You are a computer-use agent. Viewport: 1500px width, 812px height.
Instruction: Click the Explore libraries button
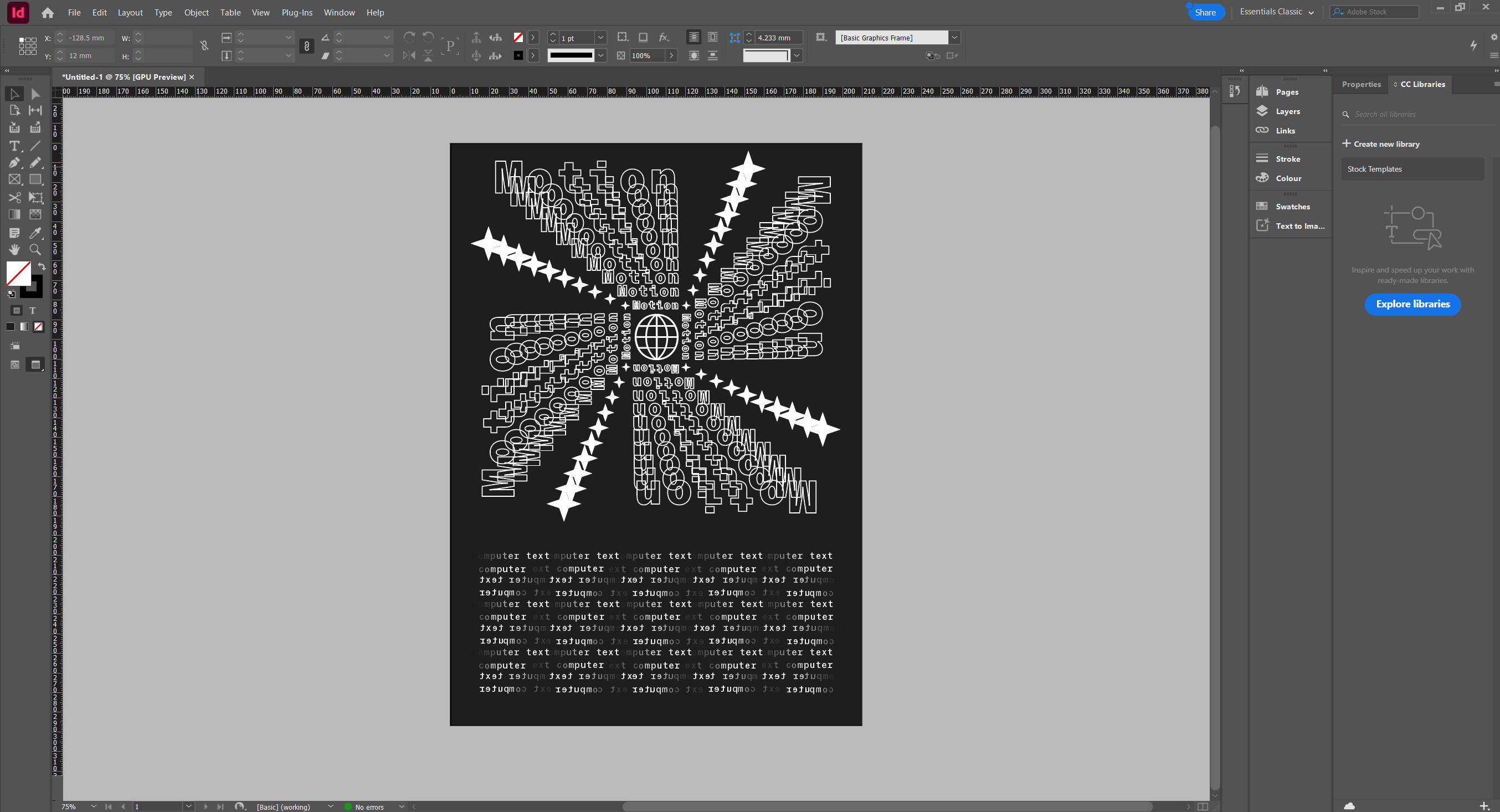(x=1412, y=304)
